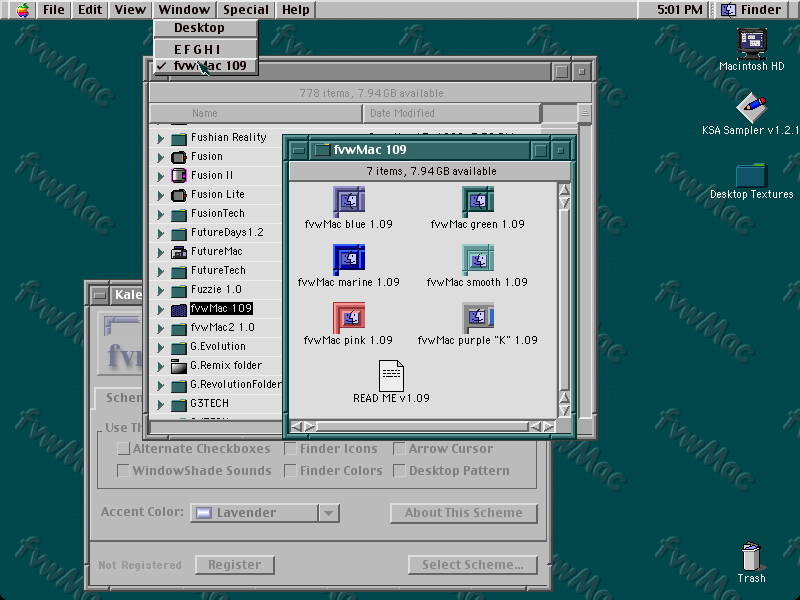Click the vertical scrollbar track in fvwMac 109 window
The height and width of the screenshot is (600, 800).
[x=564, y=300]
